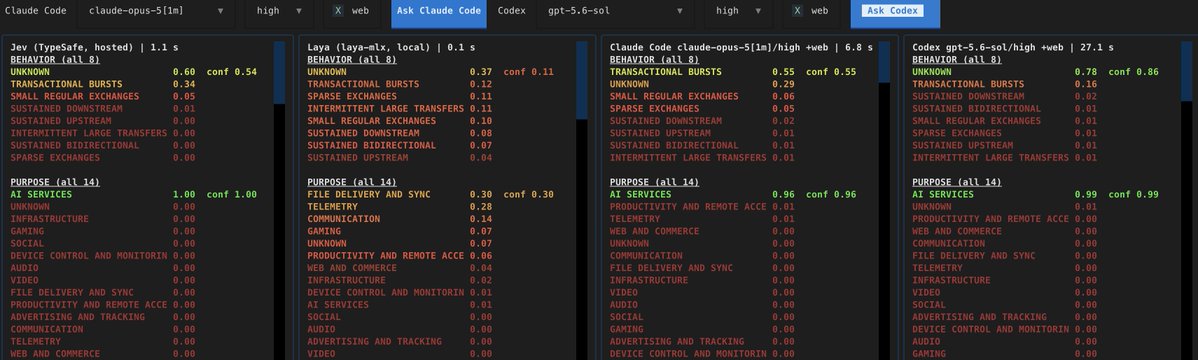Screen dimensions: 1198x360
Task: Open the gpt-5.6-sol model dropdown
Action: coord(616,11)
